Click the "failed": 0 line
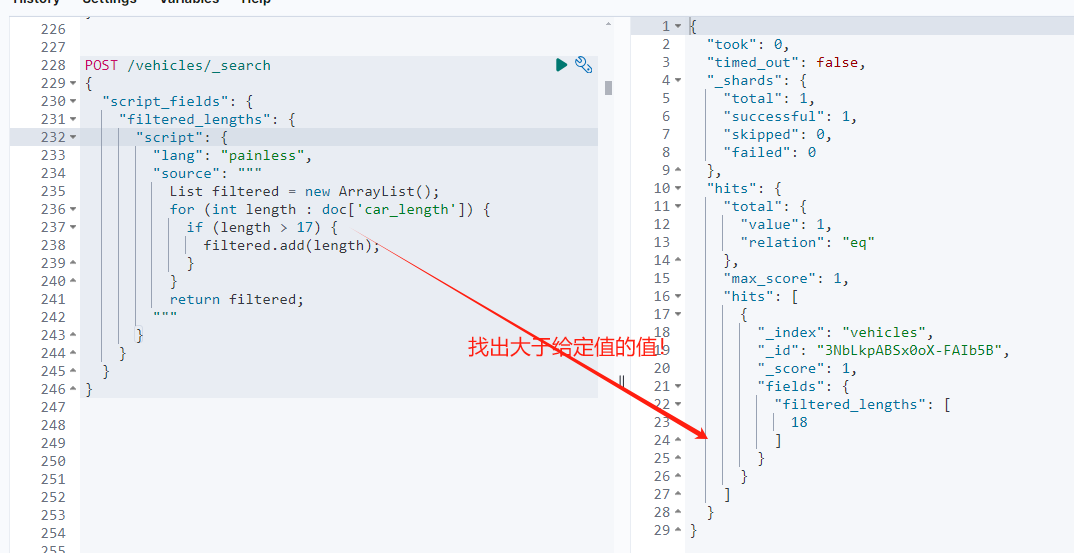 tap(769, 152)
